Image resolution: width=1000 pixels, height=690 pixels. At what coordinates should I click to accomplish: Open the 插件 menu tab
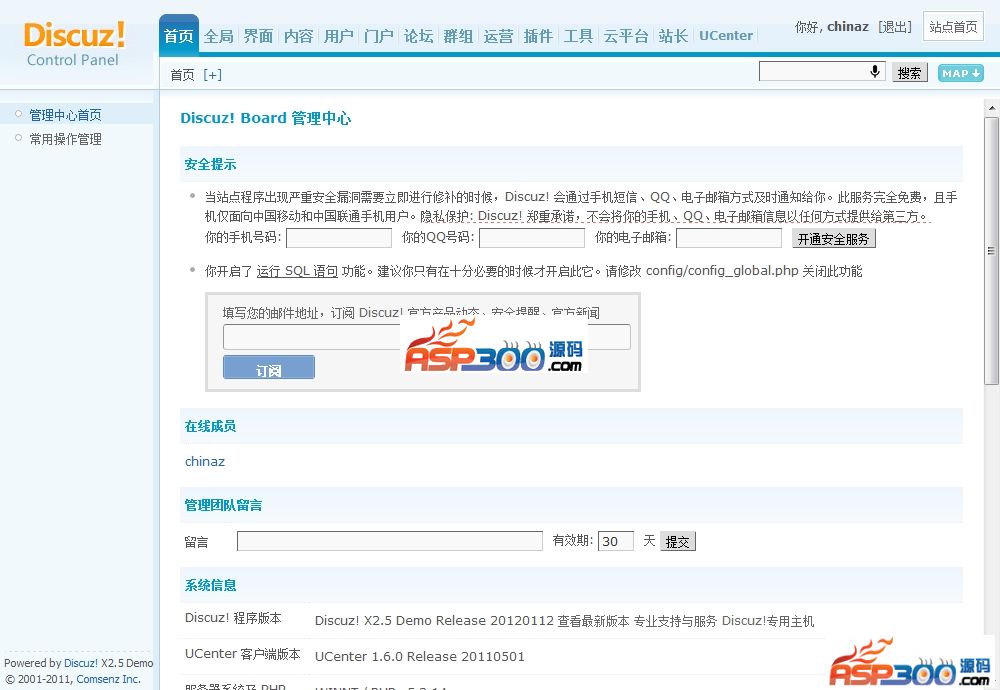(538, 36)
